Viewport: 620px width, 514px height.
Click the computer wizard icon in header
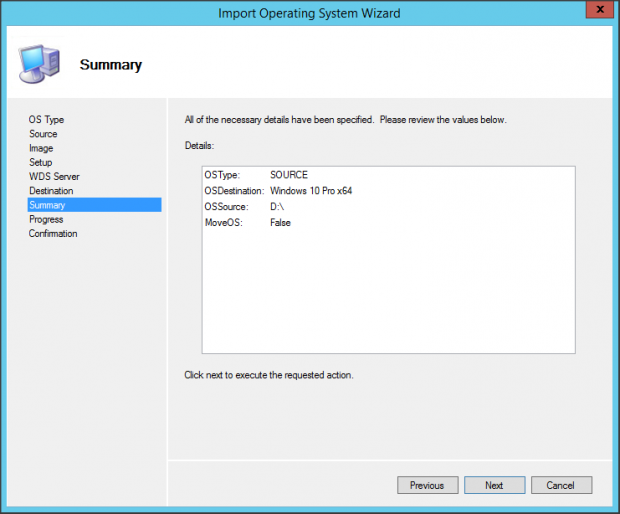(x=38, y=64)
